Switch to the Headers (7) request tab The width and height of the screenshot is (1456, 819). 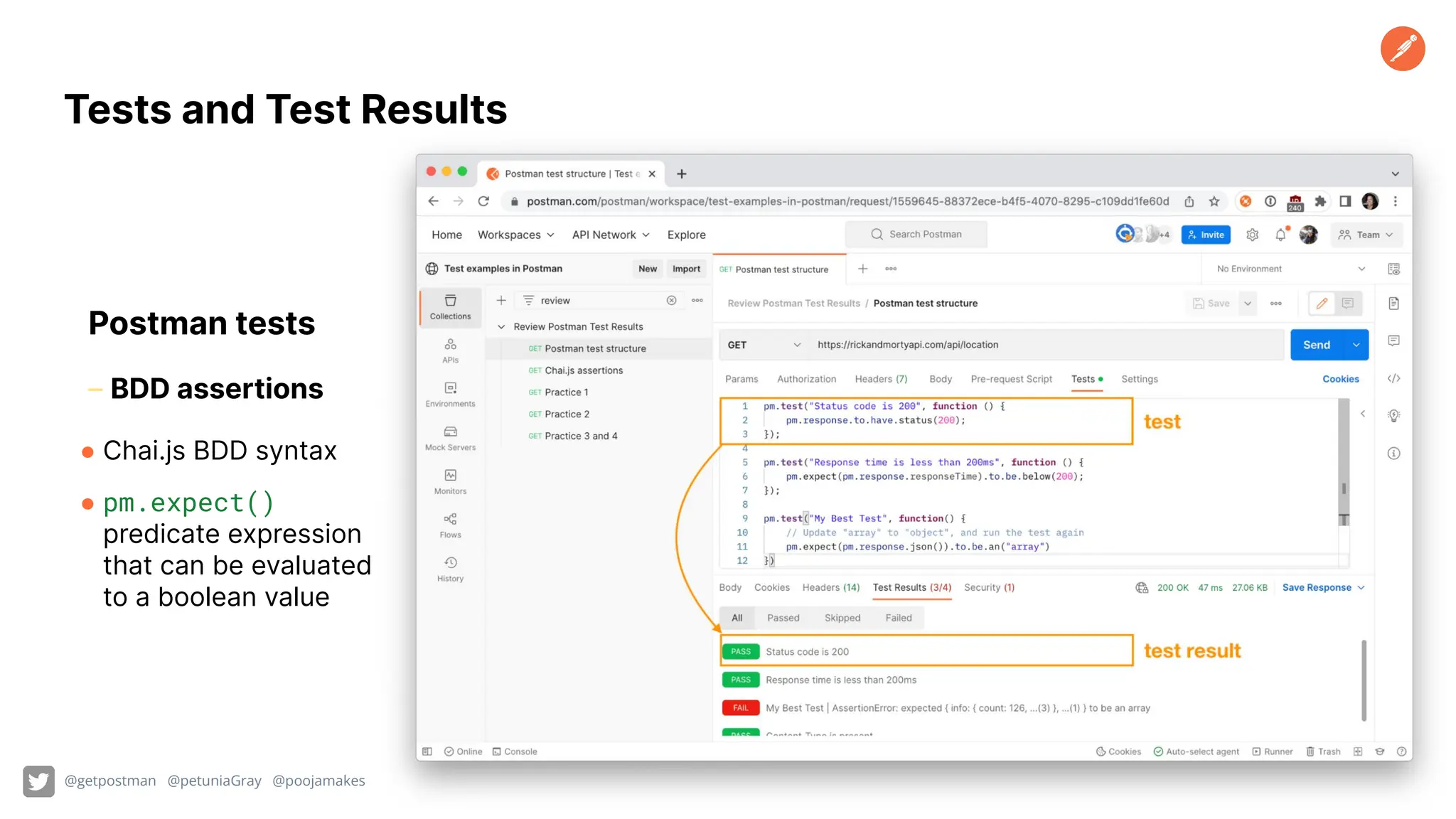pos(881,379)
